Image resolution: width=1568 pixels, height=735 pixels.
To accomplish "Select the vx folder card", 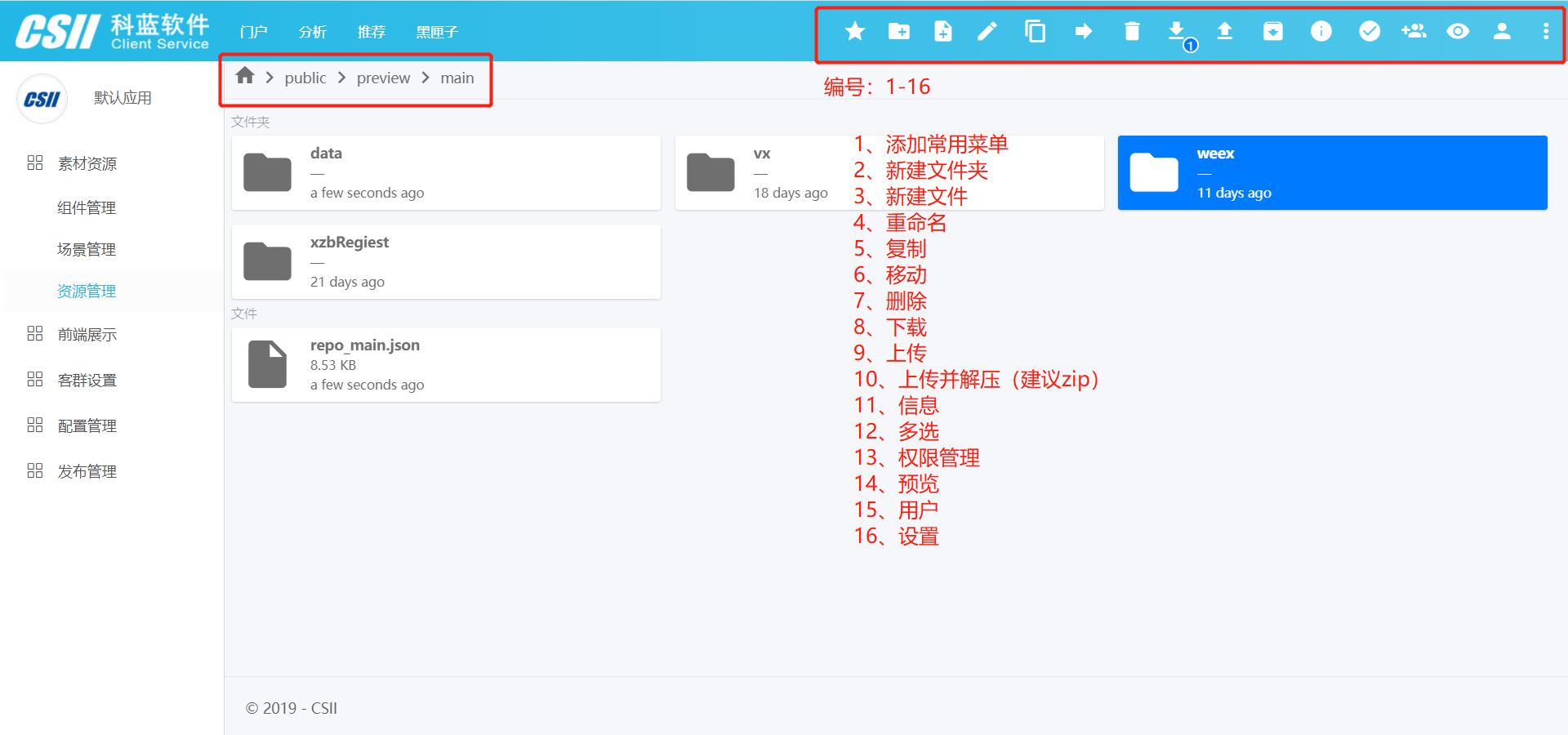I will tap(889, 172).
